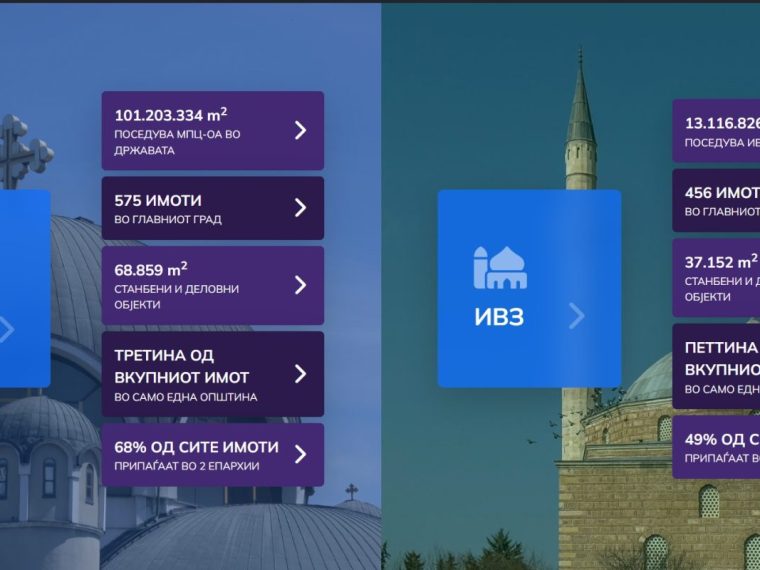Click text ВО САМО ЕДНА ОПШТИНА under ТРЕТИНА
Image resolution: width=760 pixels, height=570 pixels.
pyautogui.click(x=186, y=397)
